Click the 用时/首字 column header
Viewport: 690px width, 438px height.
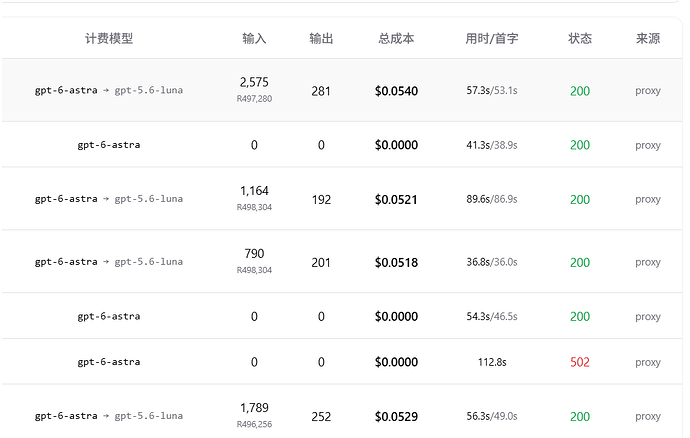(492, 39)
